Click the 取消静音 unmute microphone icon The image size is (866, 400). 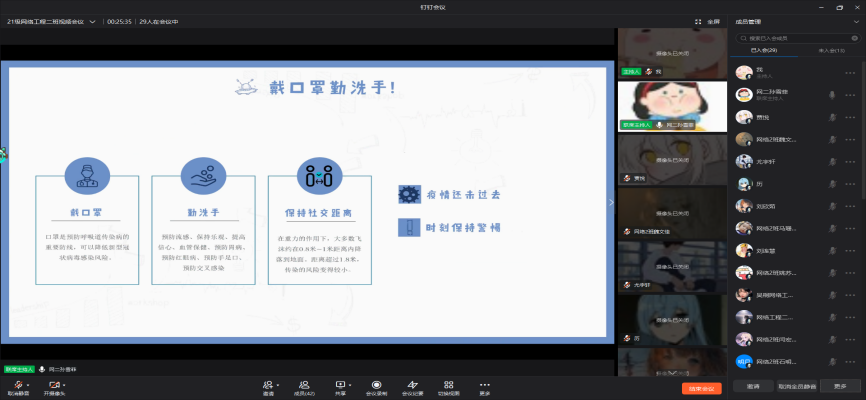[x=16, y=384]
